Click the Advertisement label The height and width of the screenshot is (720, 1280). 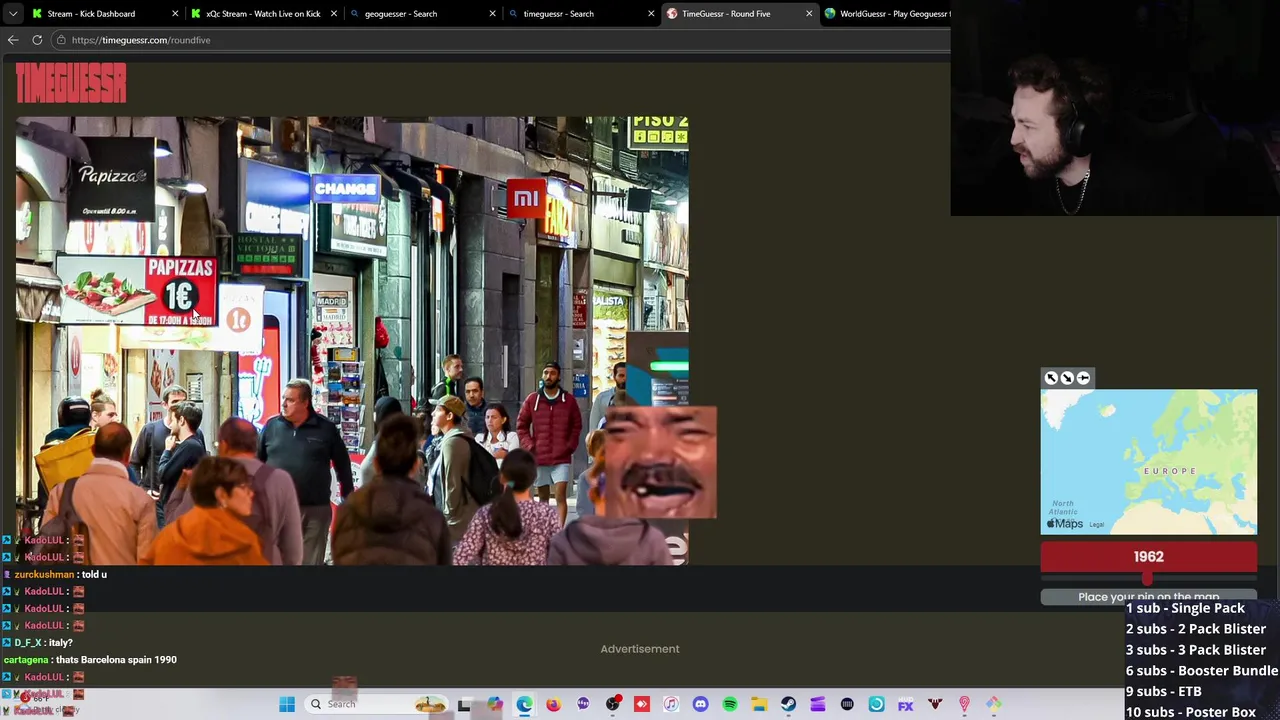(x=640, y=649)
